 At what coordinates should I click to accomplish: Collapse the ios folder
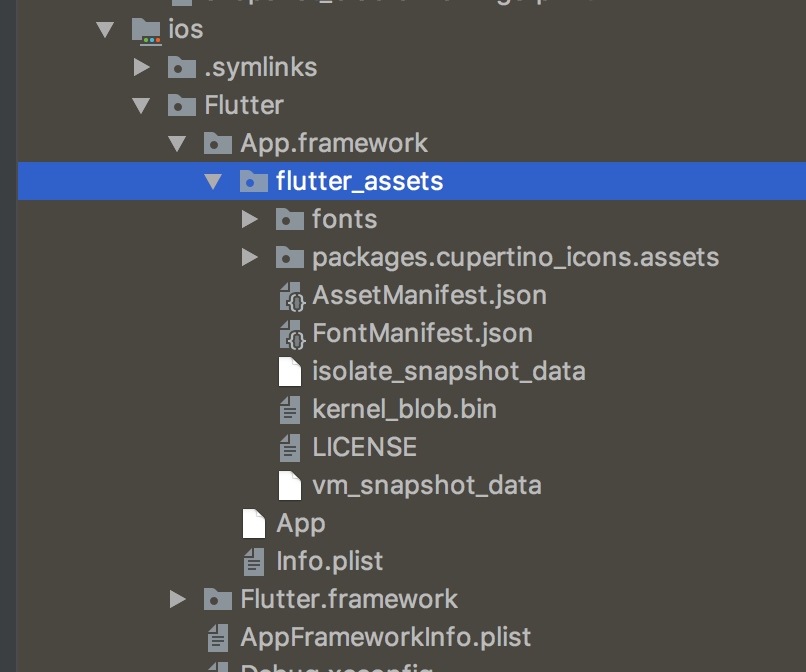coord(105,29)
